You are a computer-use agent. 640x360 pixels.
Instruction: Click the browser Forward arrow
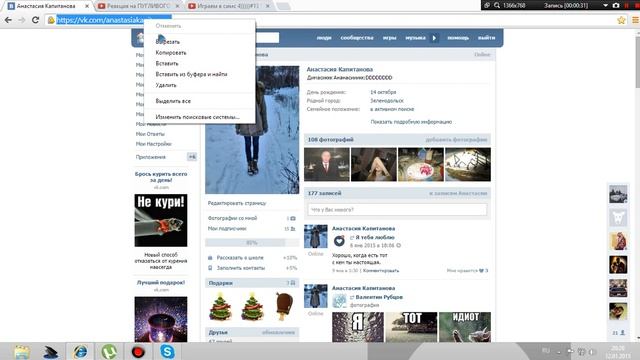tap(22, 20)
